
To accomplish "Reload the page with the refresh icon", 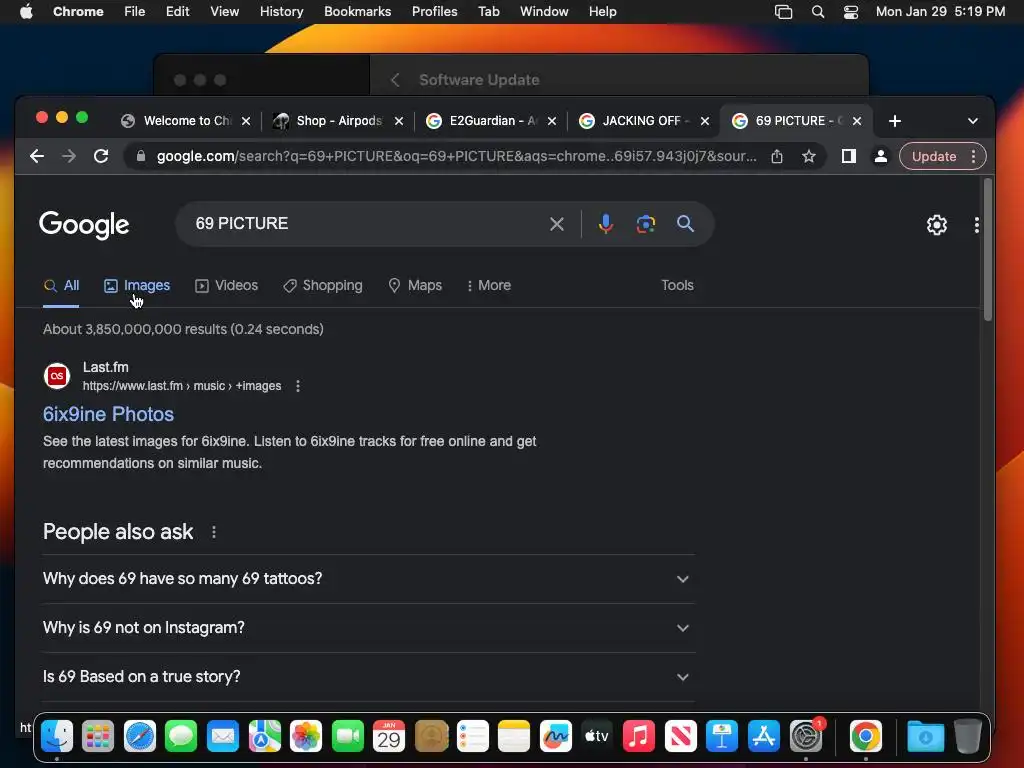I will click(101, 156).
